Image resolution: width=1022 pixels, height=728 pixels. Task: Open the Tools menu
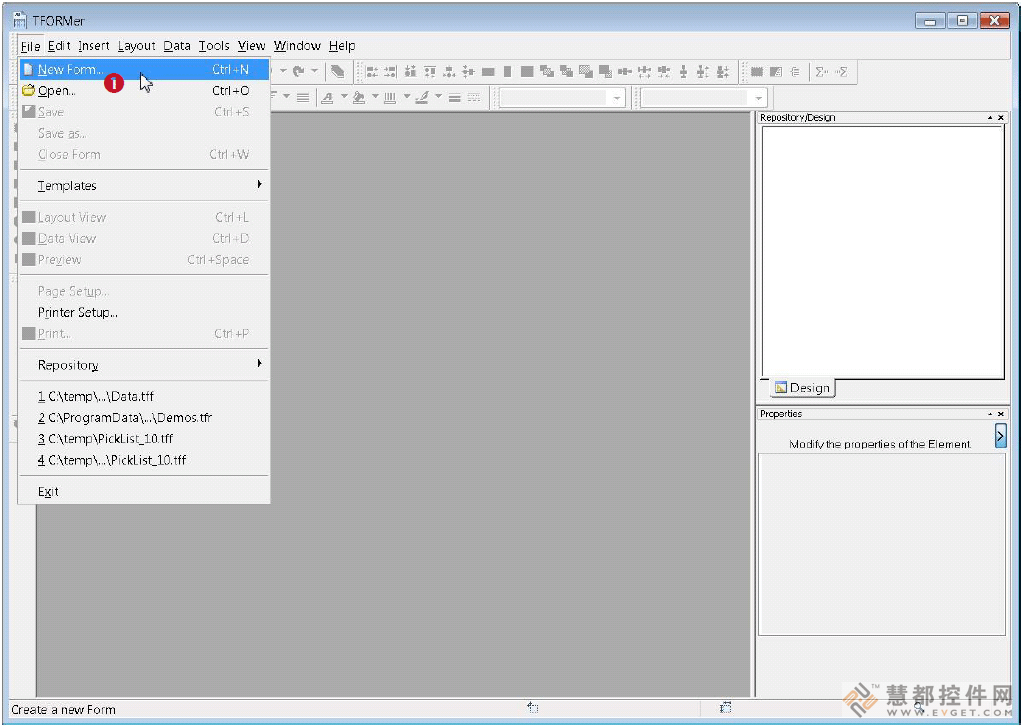pos(214,46)
